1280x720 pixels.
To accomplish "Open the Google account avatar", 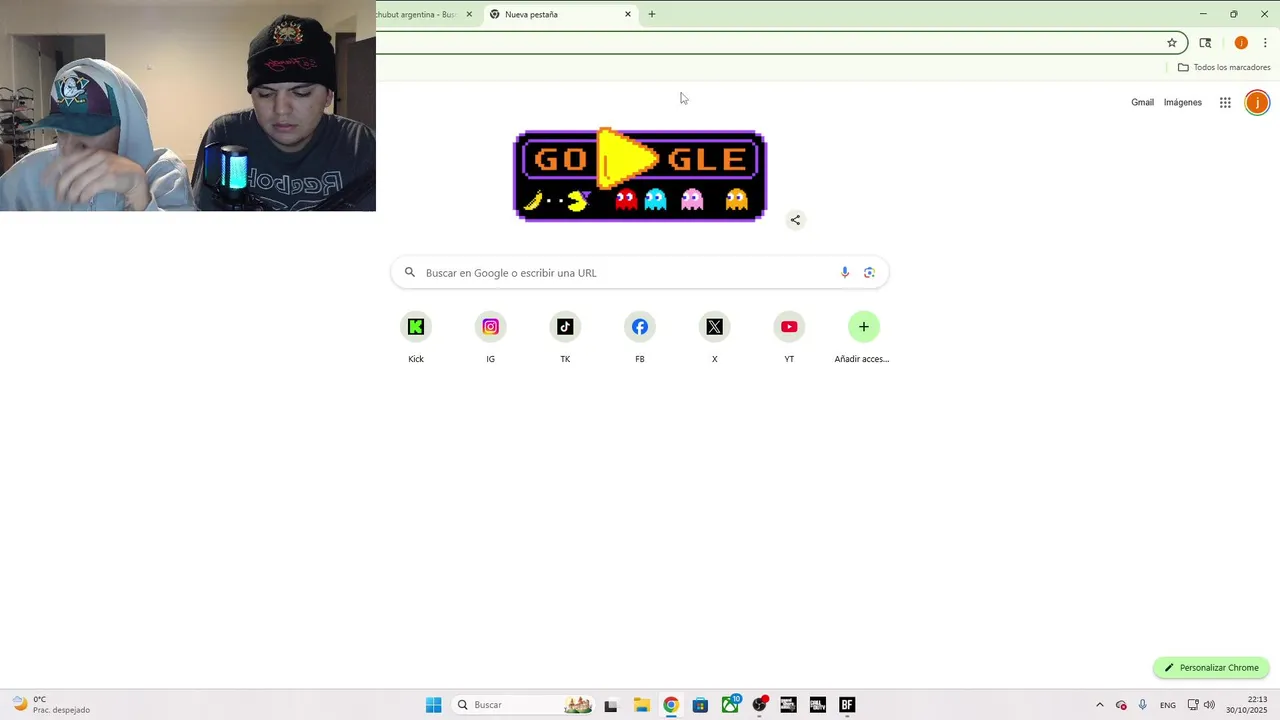I will click(1257, 102).
